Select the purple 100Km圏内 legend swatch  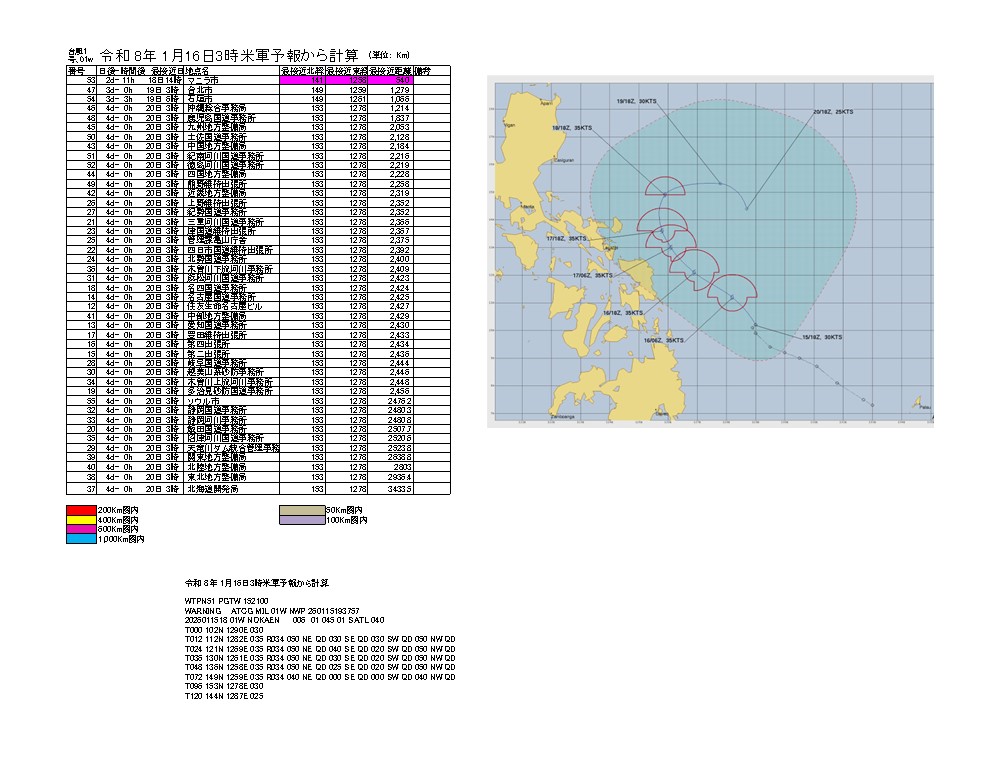point(303,520)
